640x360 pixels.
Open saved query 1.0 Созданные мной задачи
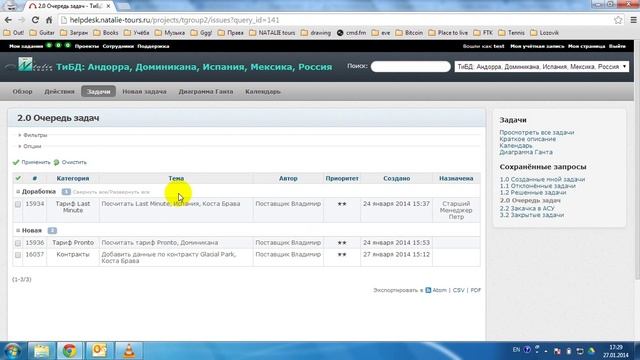pos(542,179)
